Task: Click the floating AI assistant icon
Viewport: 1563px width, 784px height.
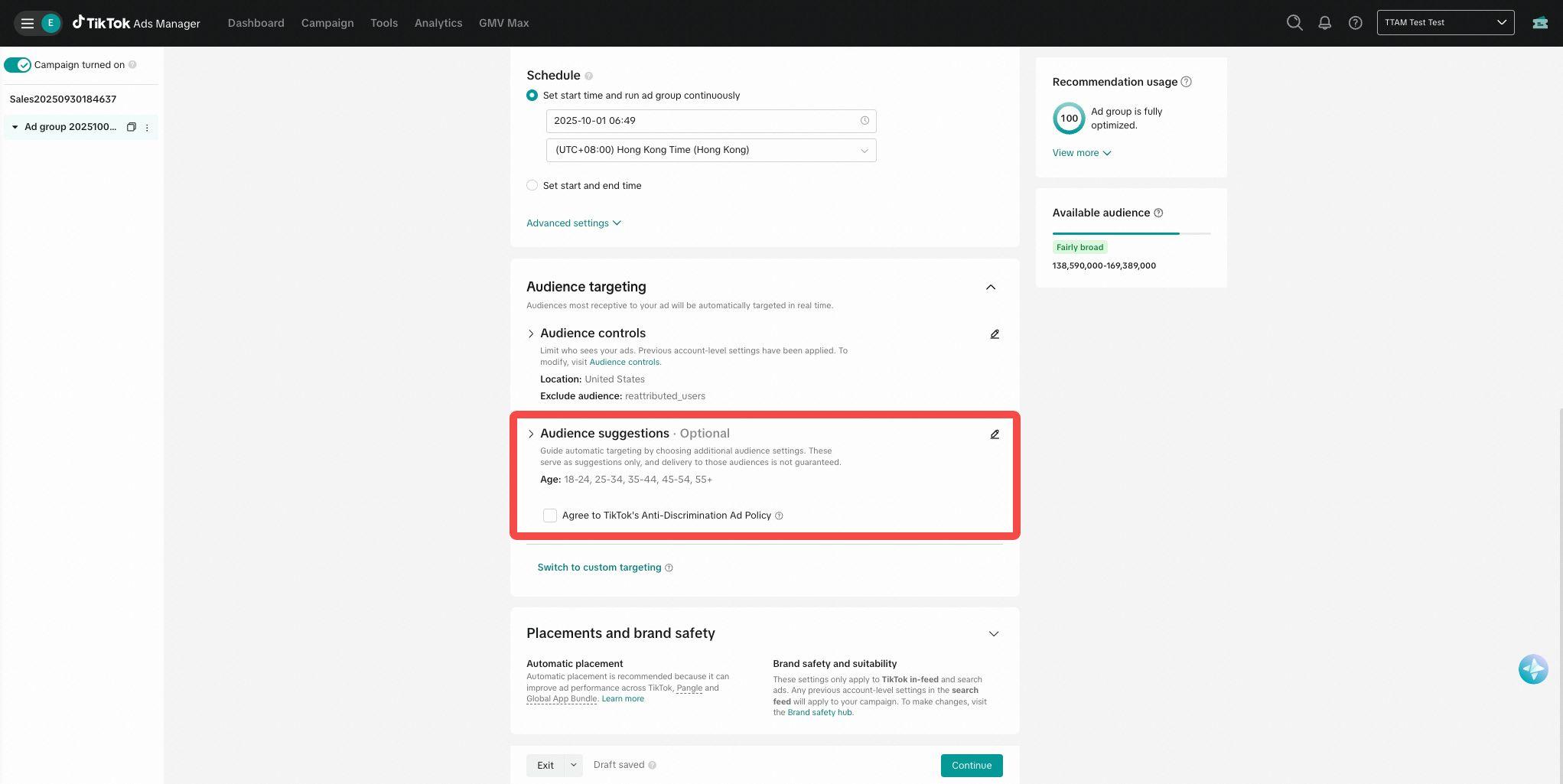Action: (1532, 669)
